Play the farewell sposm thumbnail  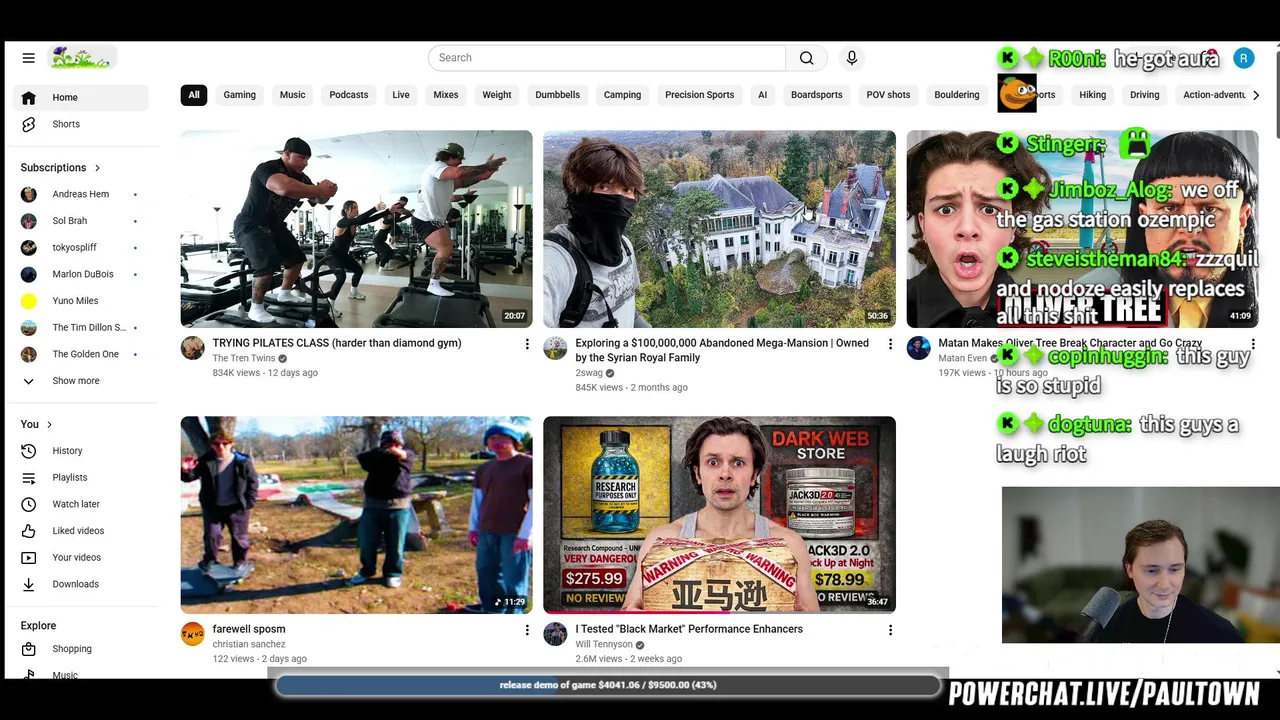point(356,515)
